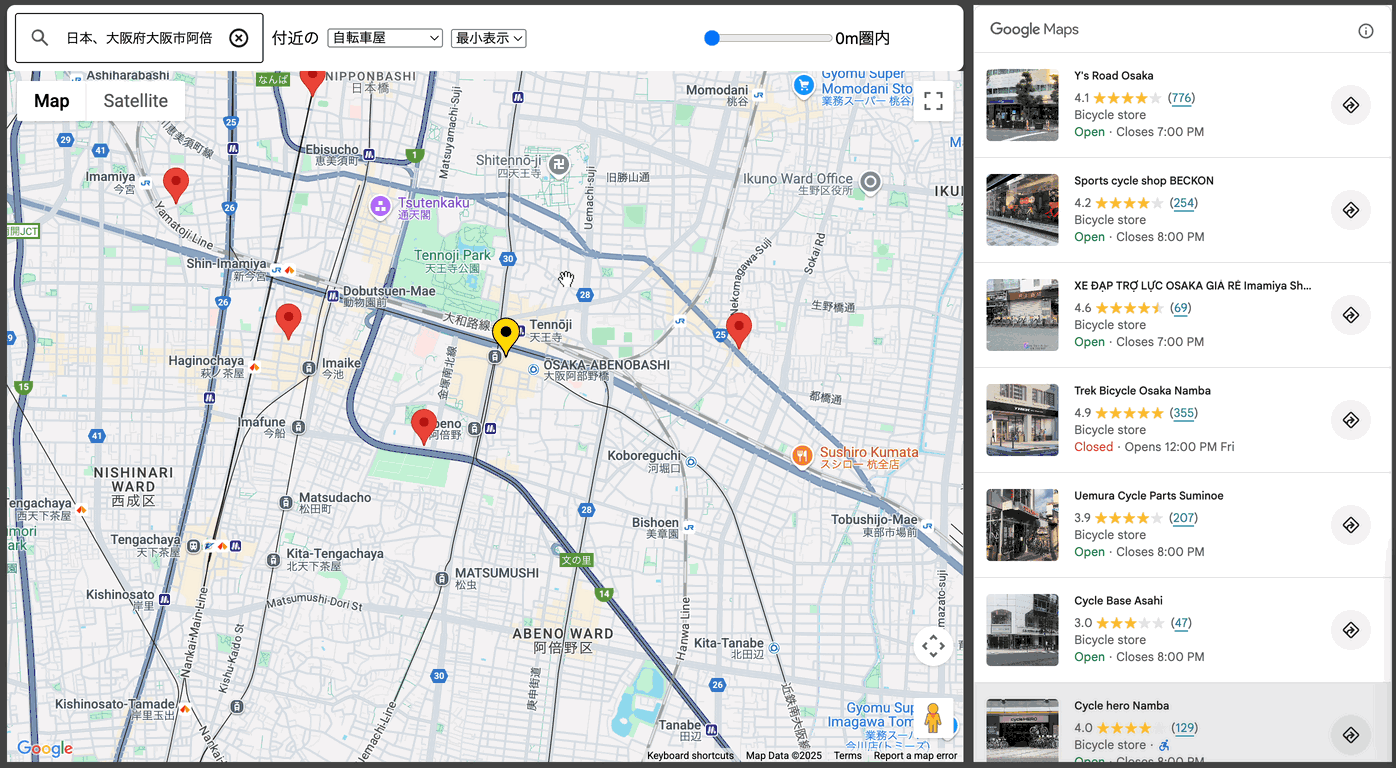Open 776 reviews for Y's Road Osaka
Image resolution: width=1396 pixels, height=768 pixels.
[1182, 98]
